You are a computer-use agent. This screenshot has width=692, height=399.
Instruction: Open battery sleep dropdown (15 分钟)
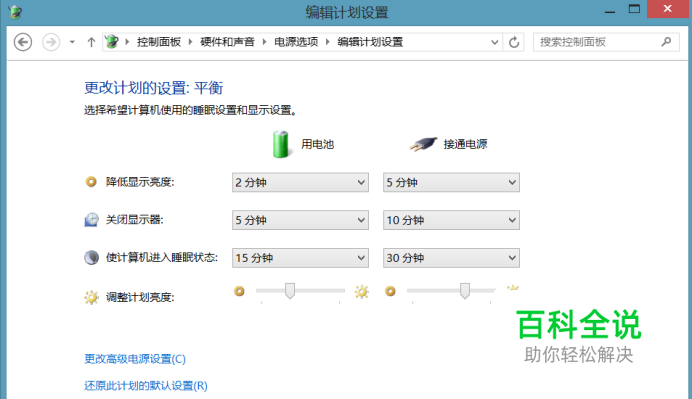tap(300, 258)
